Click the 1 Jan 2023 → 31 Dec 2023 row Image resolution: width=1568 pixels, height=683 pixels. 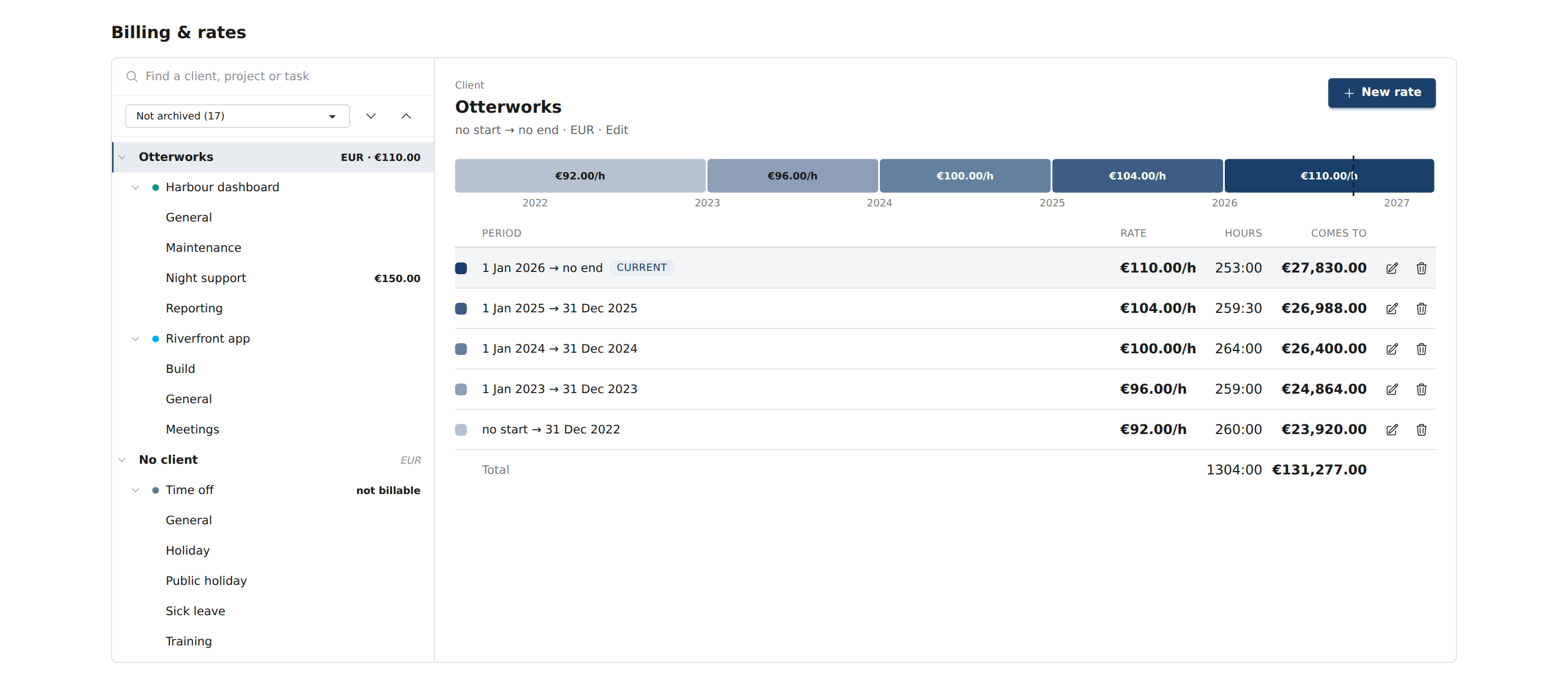click(945, 389)
